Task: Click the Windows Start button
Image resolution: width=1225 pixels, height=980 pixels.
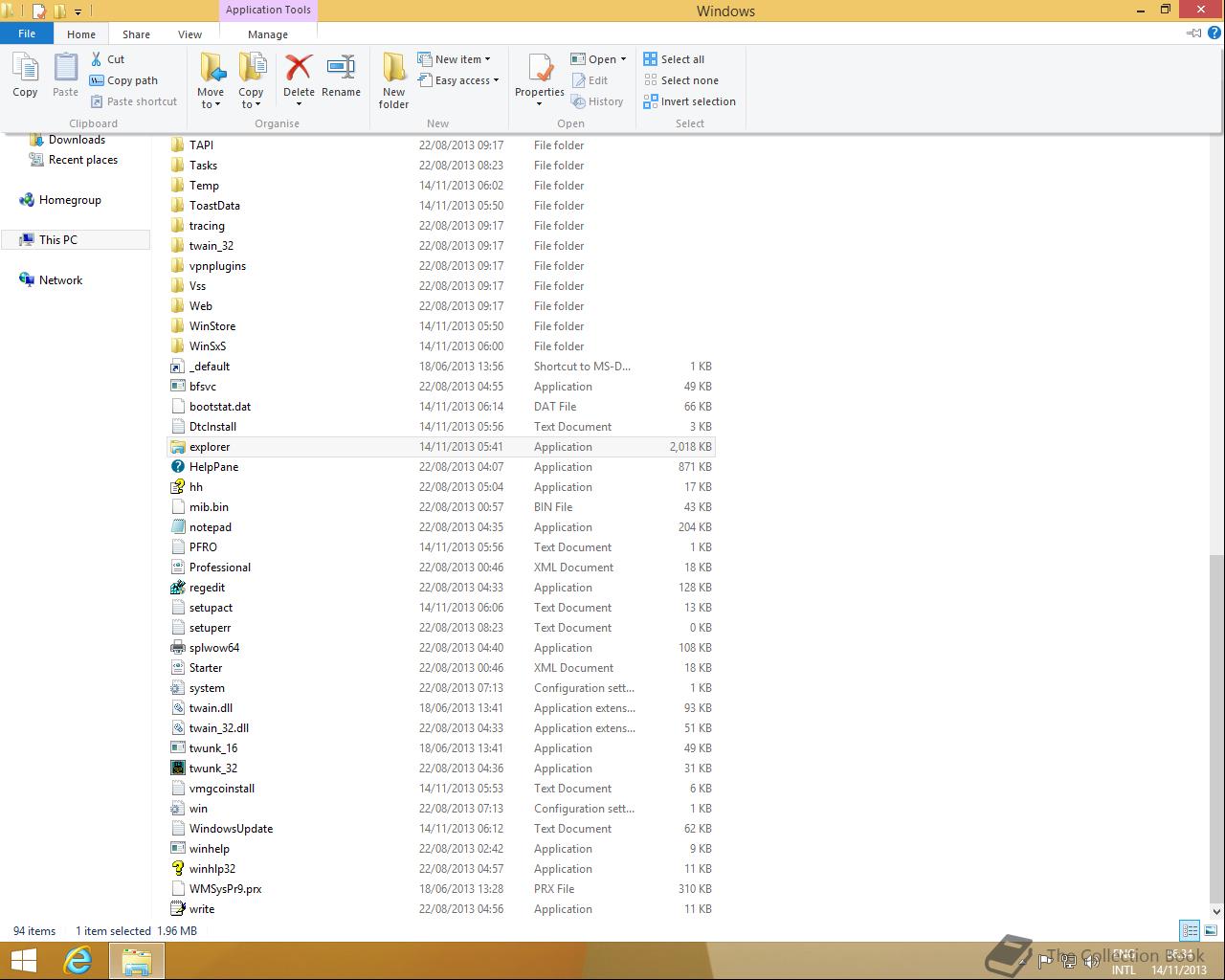Action: (24, 961)
